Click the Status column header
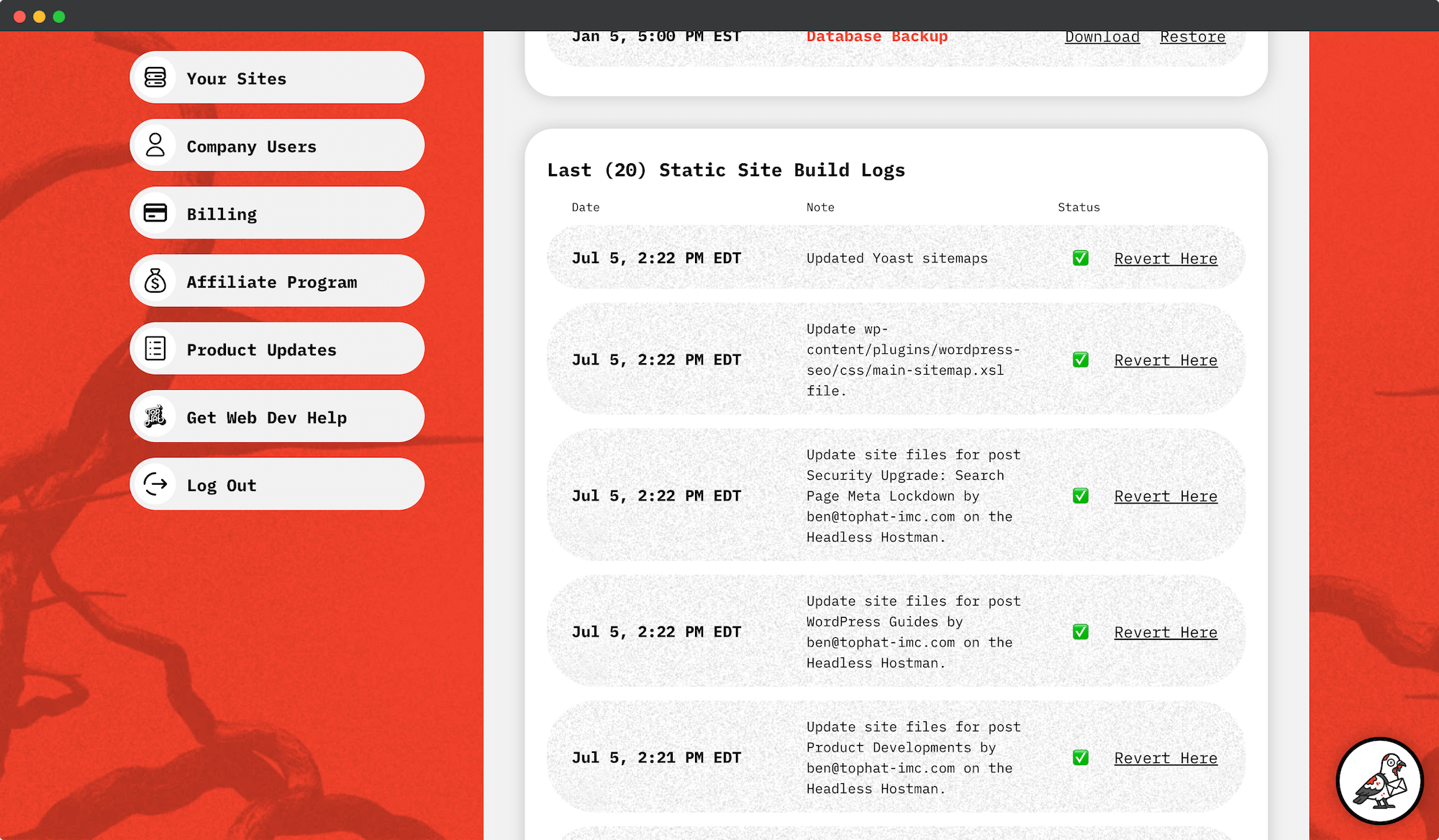The image size is (1439, 840). [1079, 207]
